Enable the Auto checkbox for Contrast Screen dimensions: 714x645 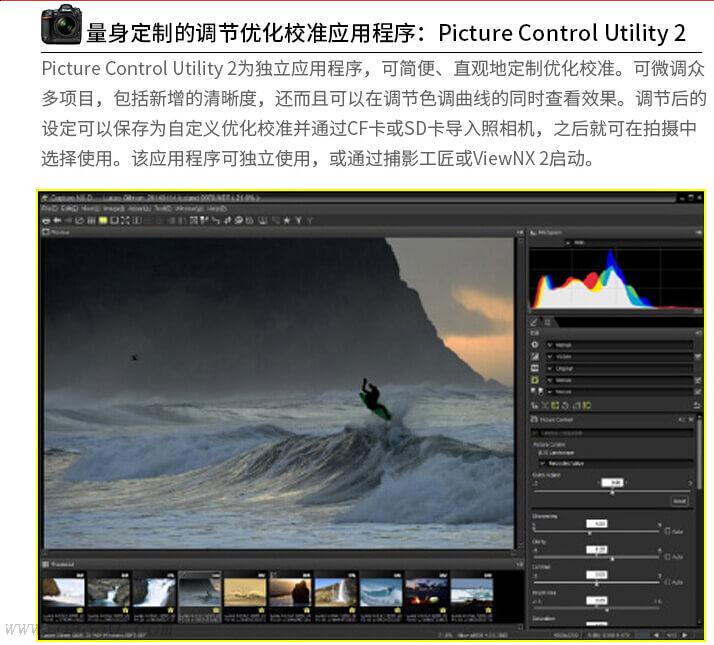coord(668,582)
